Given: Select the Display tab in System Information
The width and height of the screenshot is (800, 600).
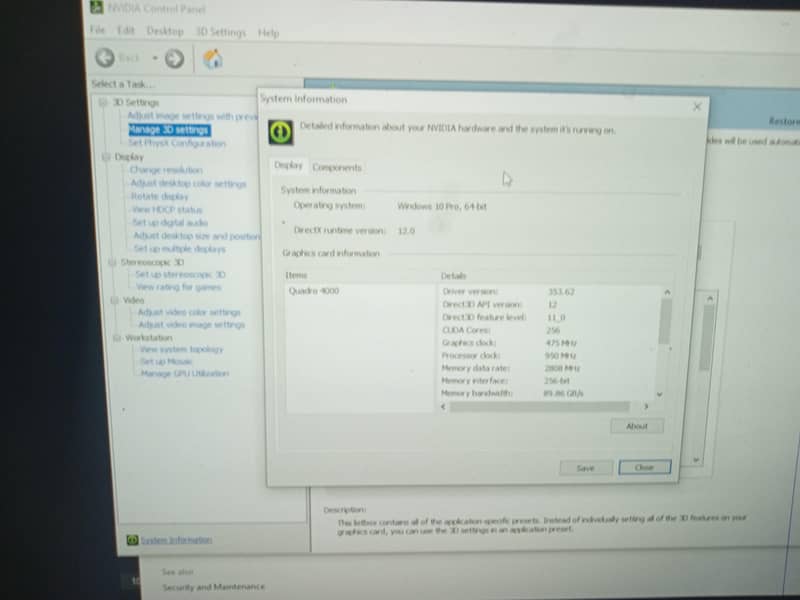Looking at the screenshot, I should pos(288,166).
